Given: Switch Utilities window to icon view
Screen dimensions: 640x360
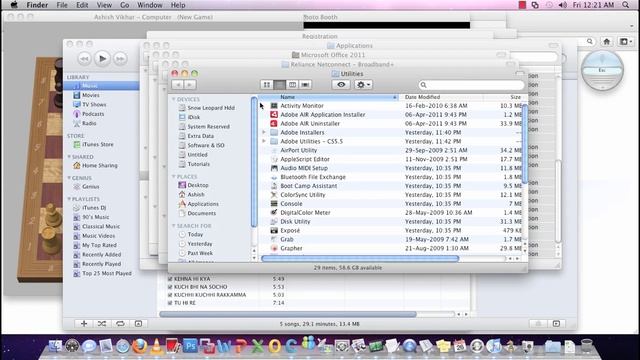Looking at the screenshot, I should click(x=267, y=84).
